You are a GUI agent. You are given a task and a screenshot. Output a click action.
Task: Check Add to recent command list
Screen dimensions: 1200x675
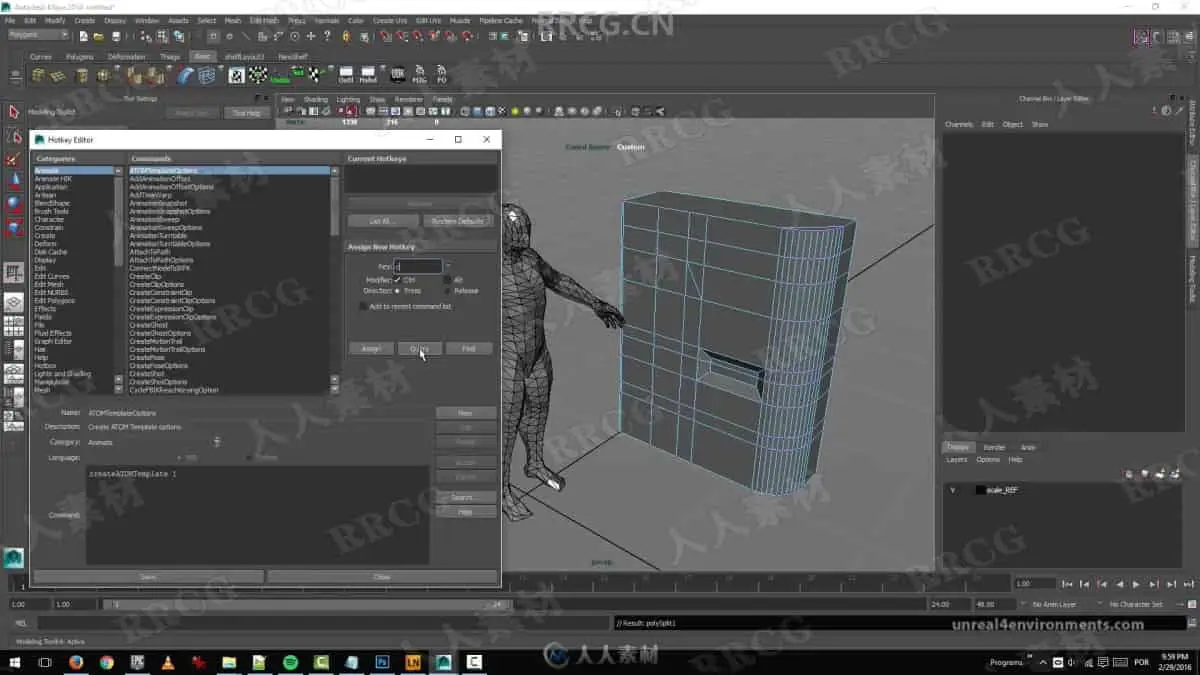[363, 306]
